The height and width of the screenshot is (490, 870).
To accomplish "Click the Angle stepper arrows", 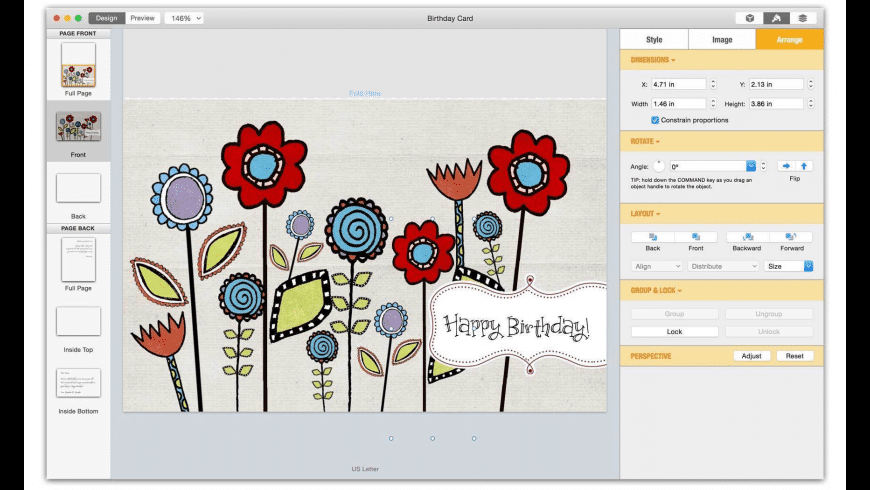I will (x=763, y=166).
